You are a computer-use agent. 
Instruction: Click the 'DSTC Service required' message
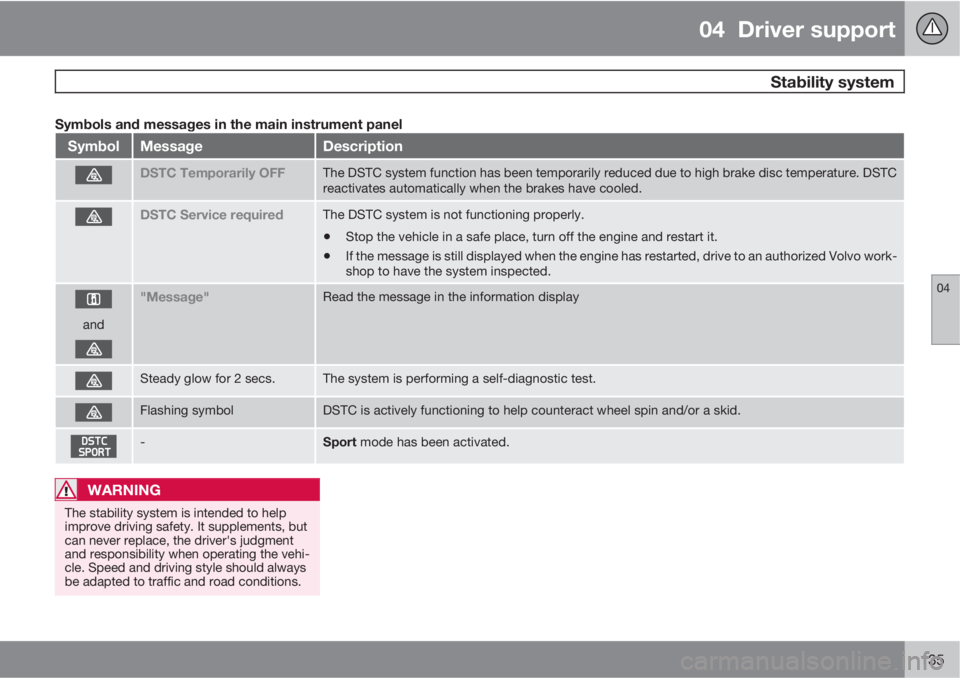(211, 215)
